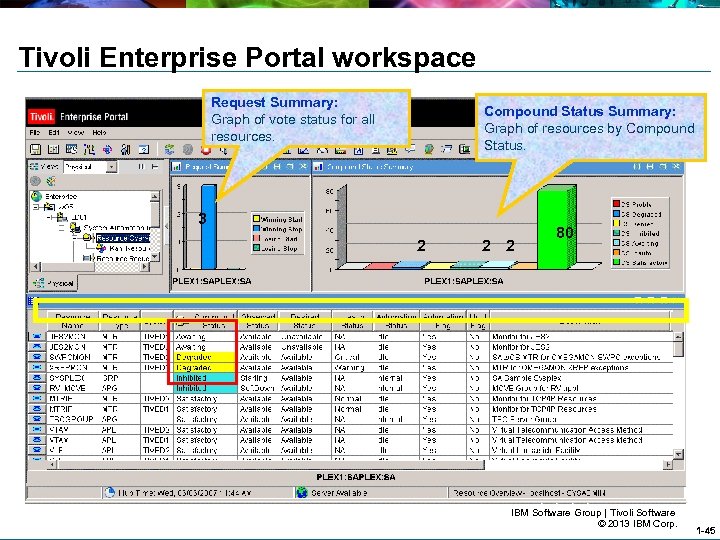The height and width of the screenshot is (540, 720).
Task: Click the Hub Time clock icon in the status bar
Action: point(109,492)
